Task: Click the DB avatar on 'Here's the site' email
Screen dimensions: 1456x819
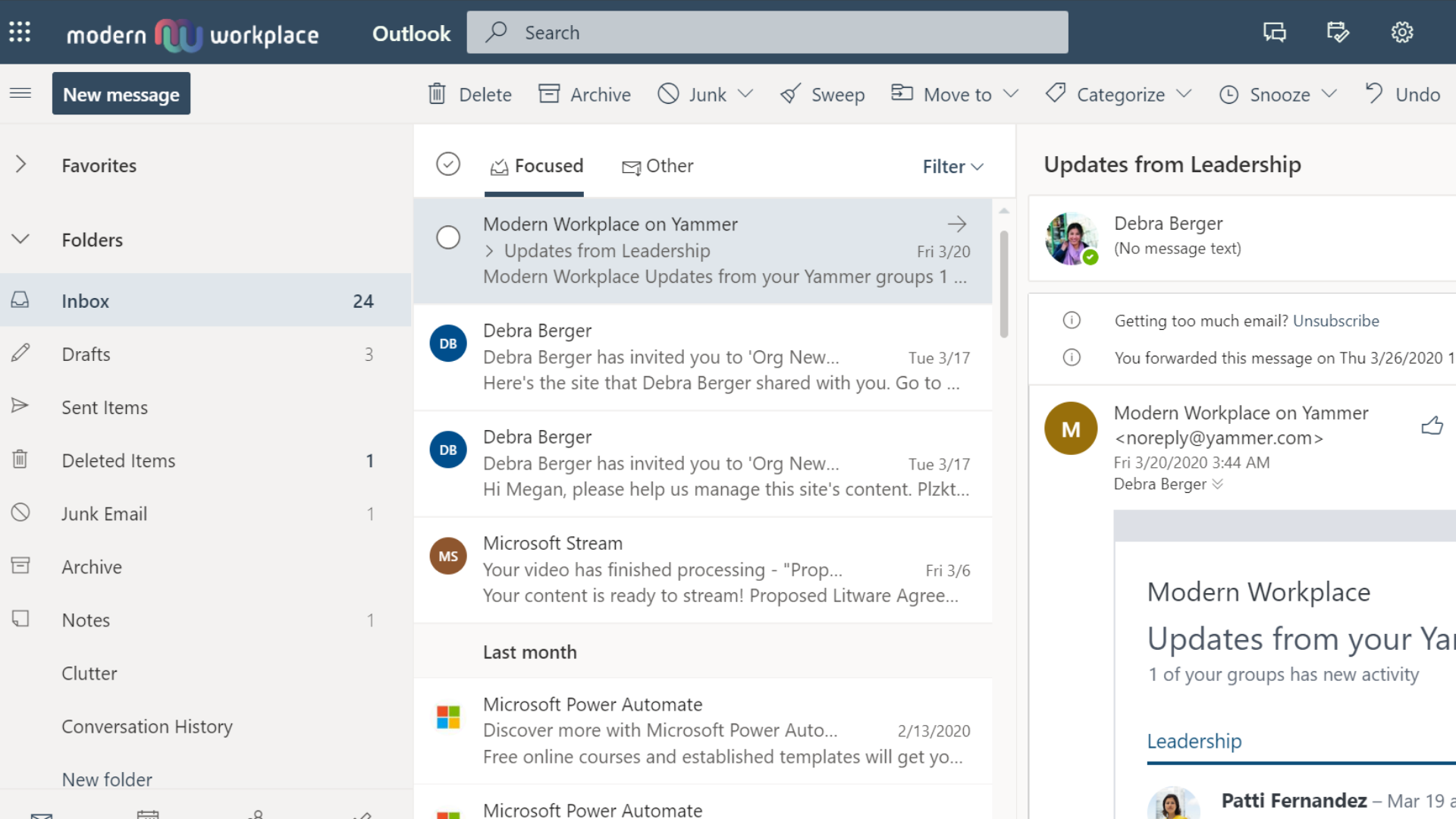Action: point(448,344)
